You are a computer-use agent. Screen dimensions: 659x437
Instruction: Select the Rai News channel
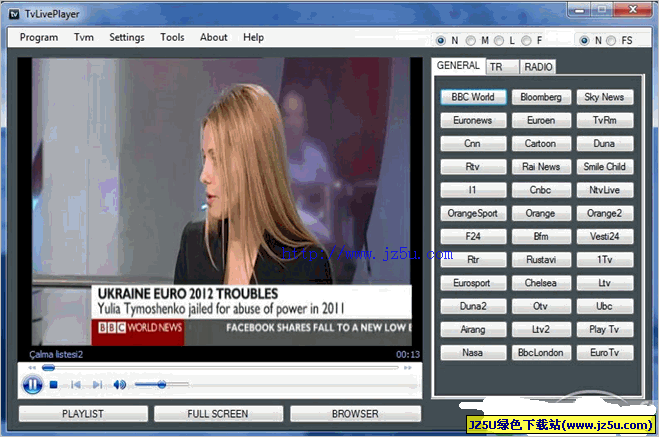coord(541,167)
